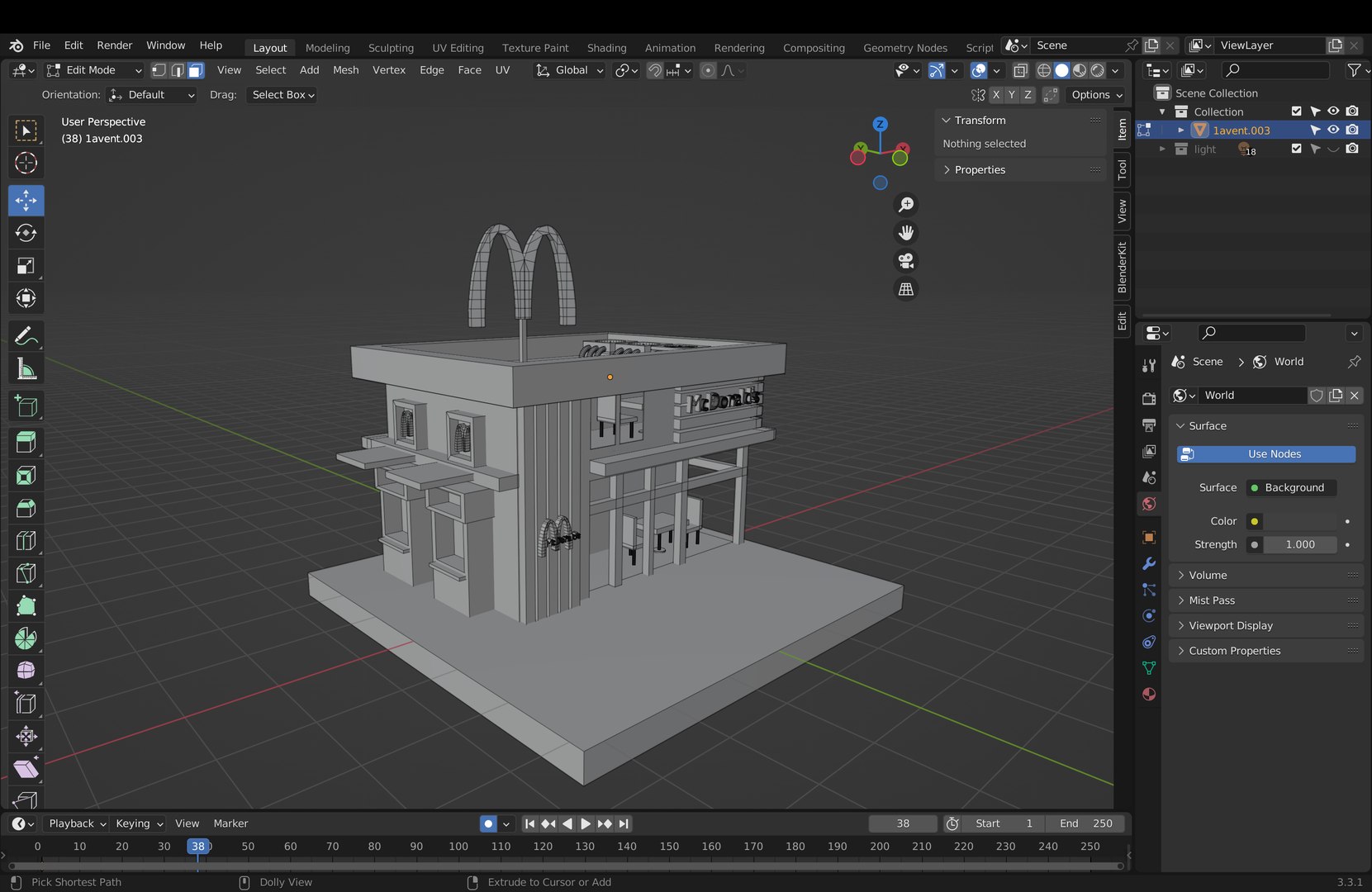Open the Mesh menu
This screenshot has height=892, width=1372.
[345, 70]
